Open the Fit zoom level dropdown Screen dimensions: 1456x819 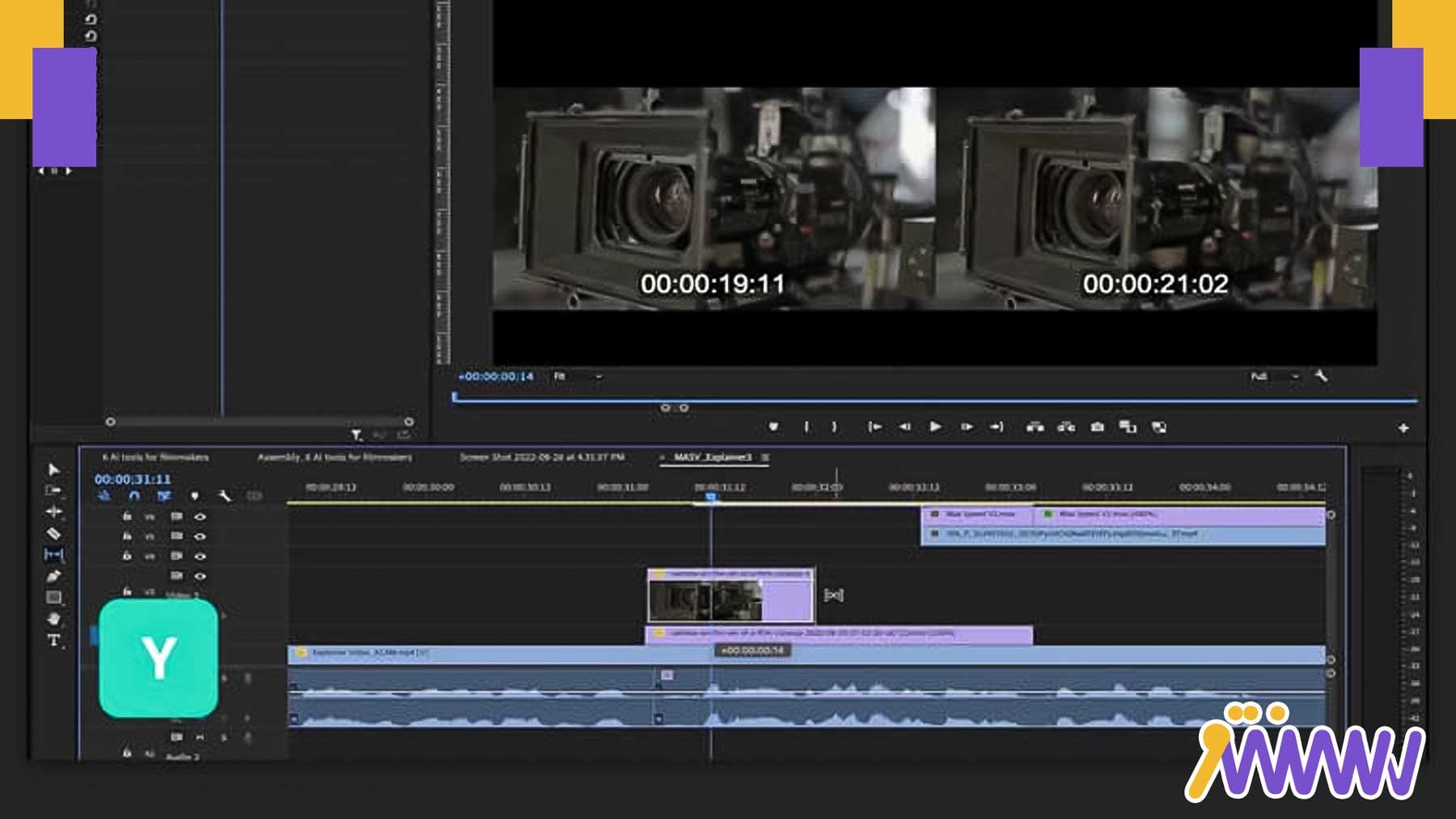point(578,377)
